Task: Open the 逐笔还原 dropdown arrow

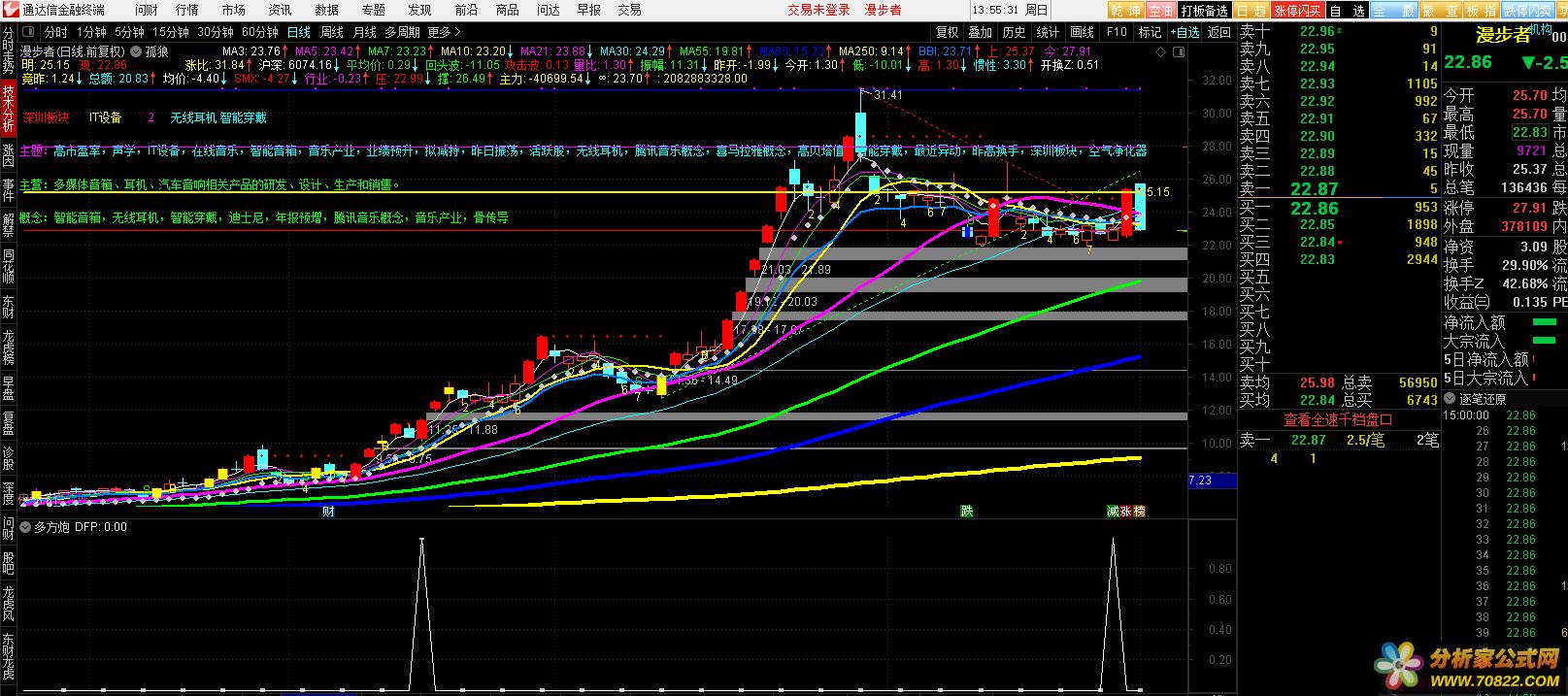Action: pos(1450,399)
